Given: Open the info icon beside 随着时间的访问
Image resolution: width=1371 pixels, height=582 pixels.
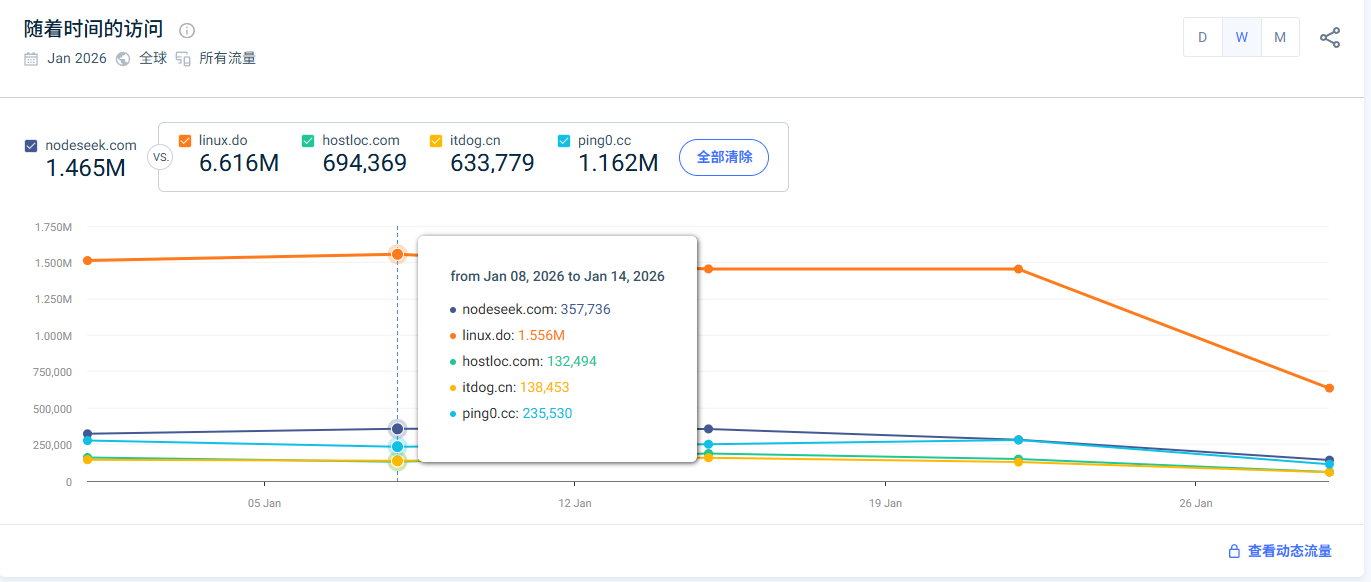Looking at the screenshot, I should (187, 31).
